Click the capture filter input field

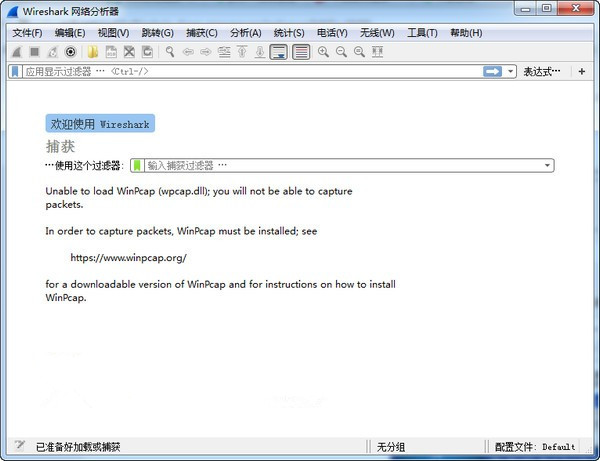(343, 165)
